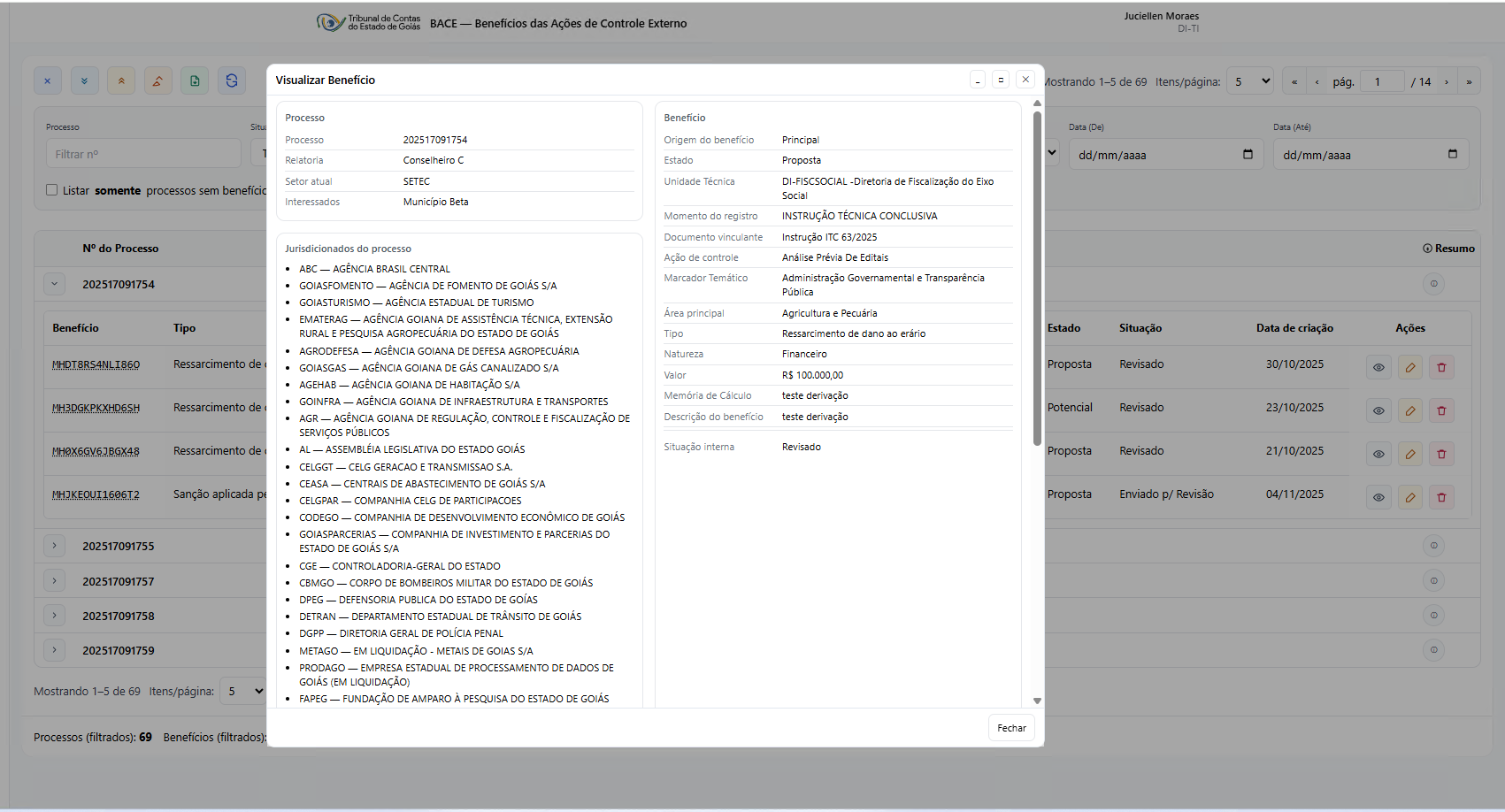Viewport: 1505px width, 812px height.
Task: Open the top Itens/página dropdown
Action: pos(1250,81)
